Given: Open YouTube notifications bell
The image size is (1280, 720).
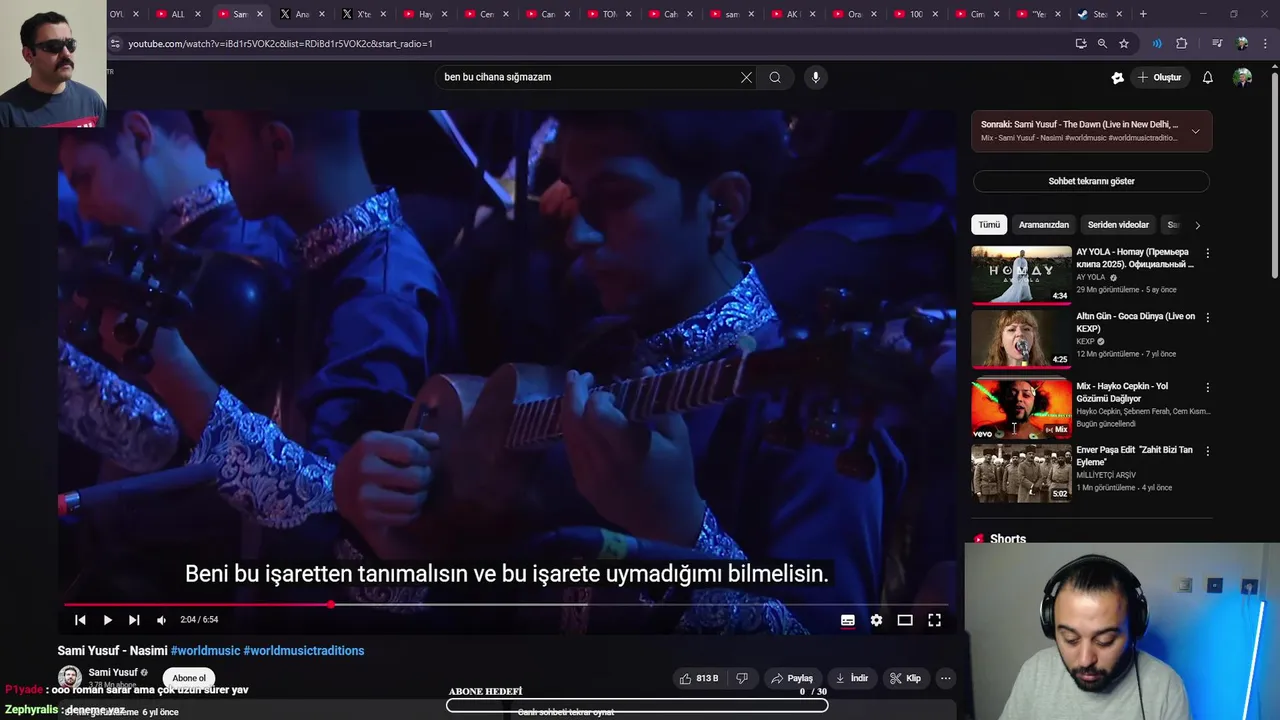Looking at the screenshot, I should click(1208, 77).
